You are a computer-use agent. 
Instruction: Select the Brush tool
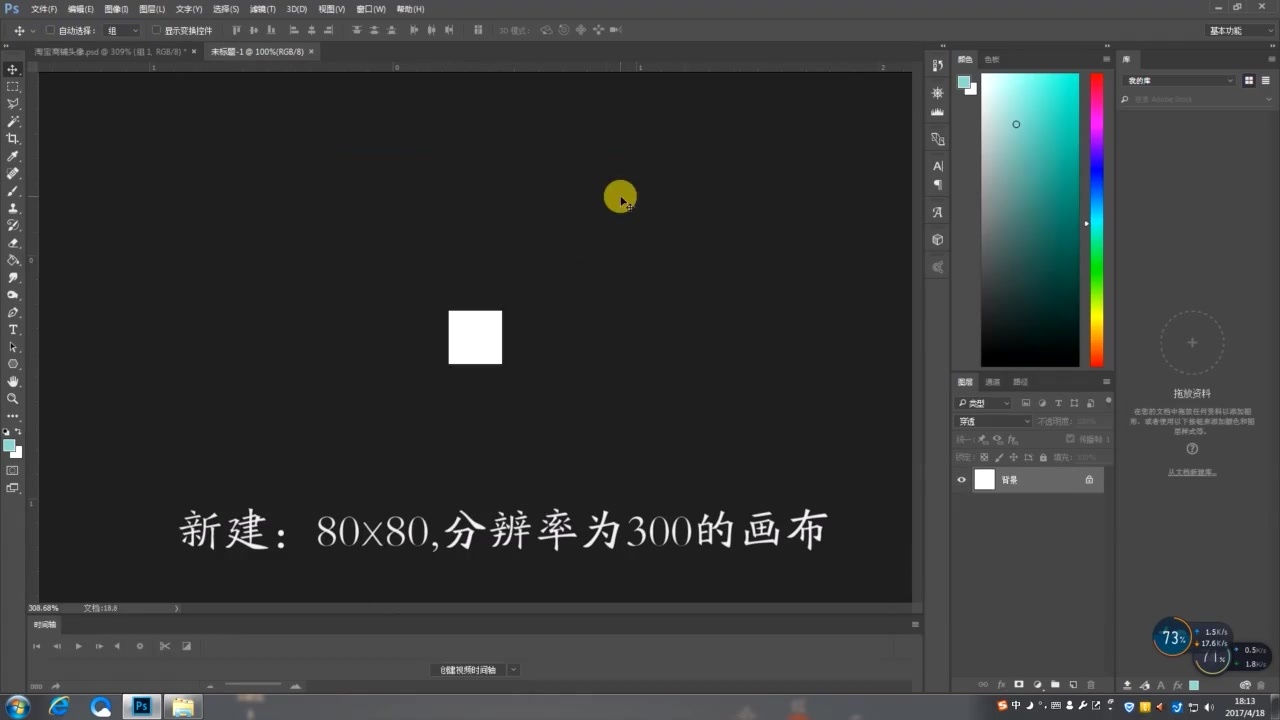(13, 191)
